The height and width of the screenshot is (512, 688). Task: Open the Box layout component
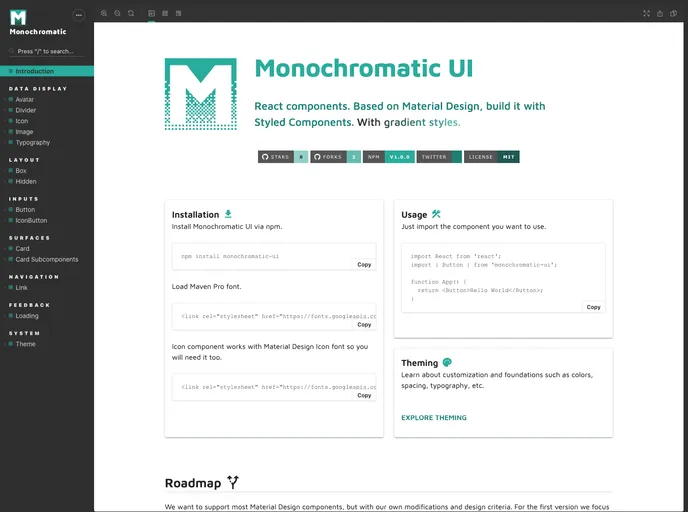21,171
